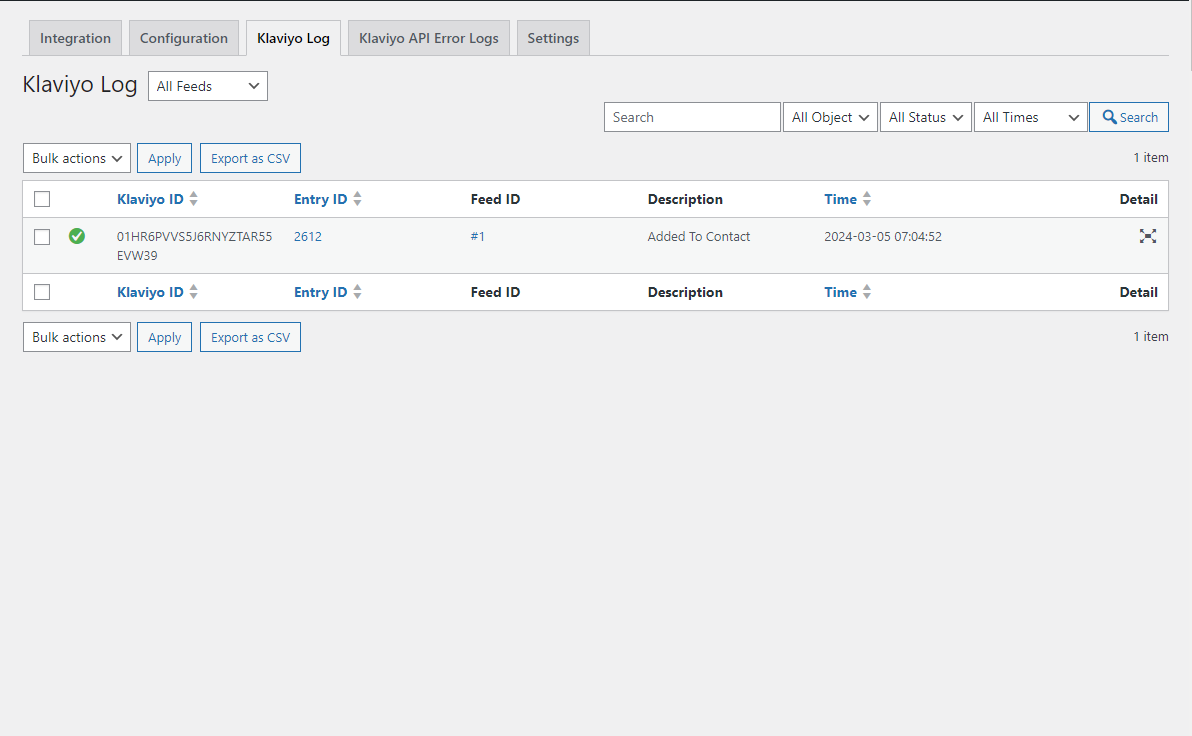
Task: Go to the Settings tab
Action: tap(553, 38)
